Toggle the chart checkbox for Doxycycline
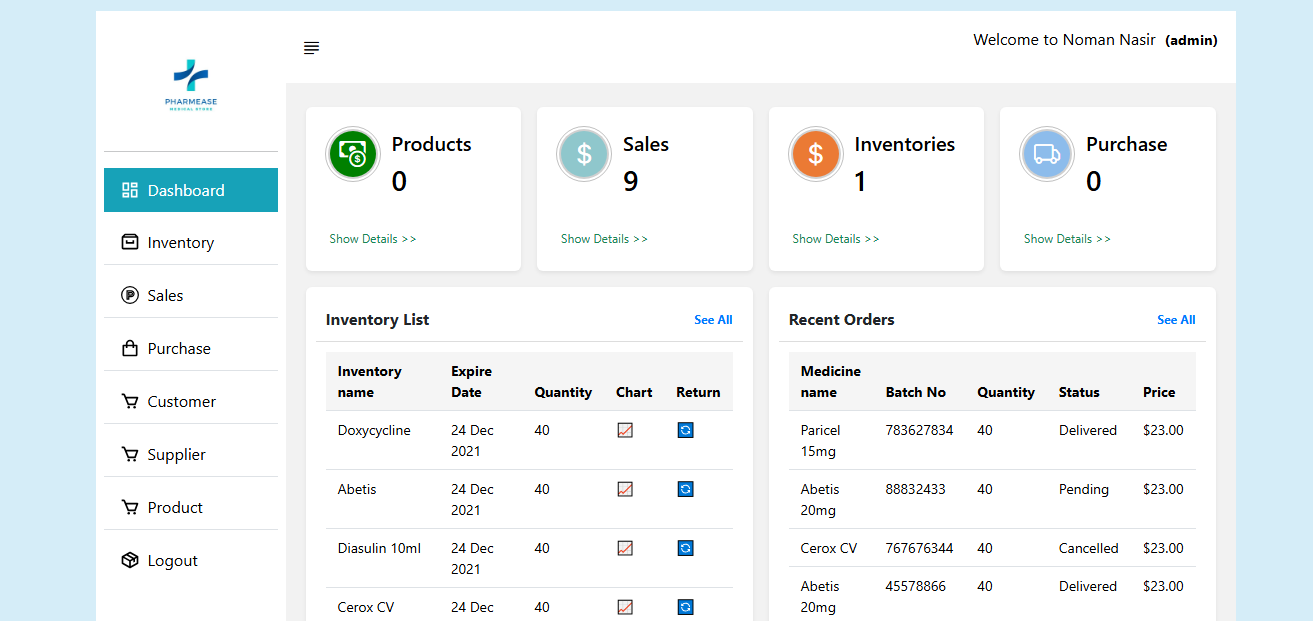The width and height of the screenshot is (1313, 621). click(624, 430)
